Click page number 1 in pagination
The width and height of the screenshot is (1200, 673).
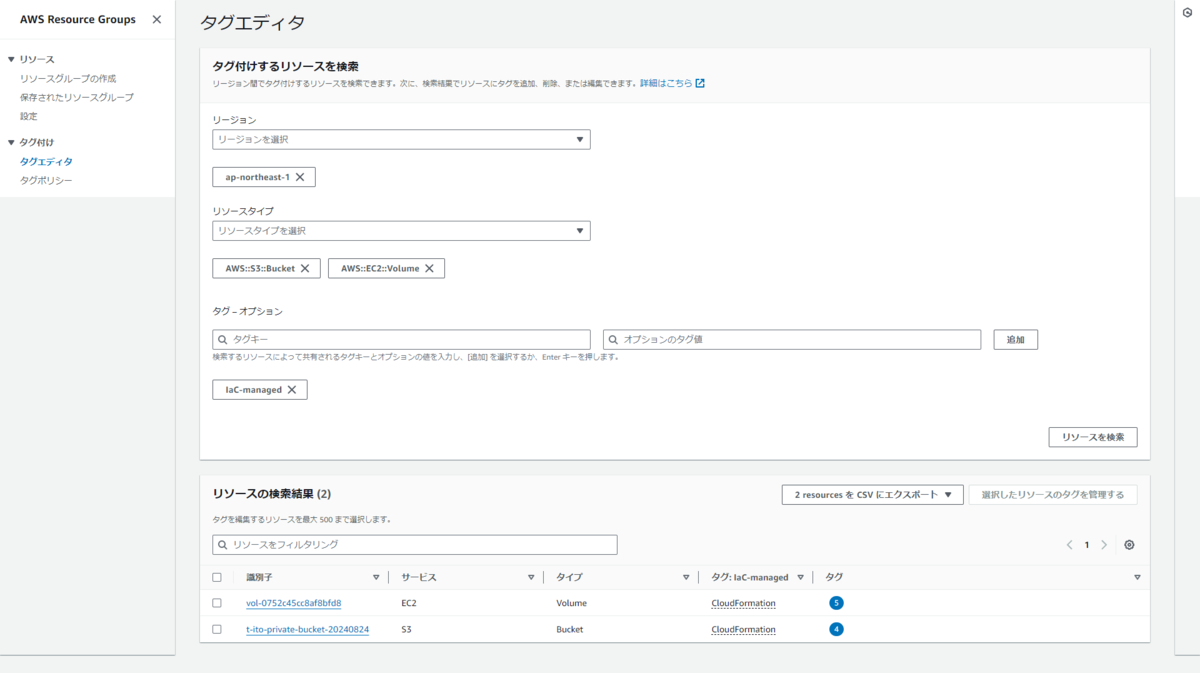1087,545
